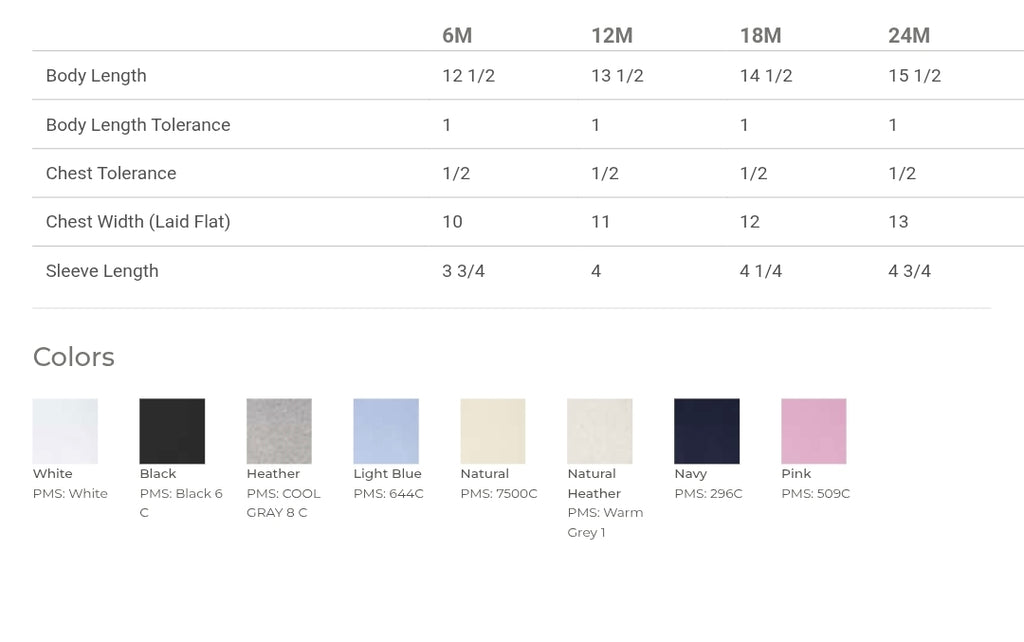The image size is (1024, 642).
Task: Click the 6M size column header
Action: [x=457, y=35]
